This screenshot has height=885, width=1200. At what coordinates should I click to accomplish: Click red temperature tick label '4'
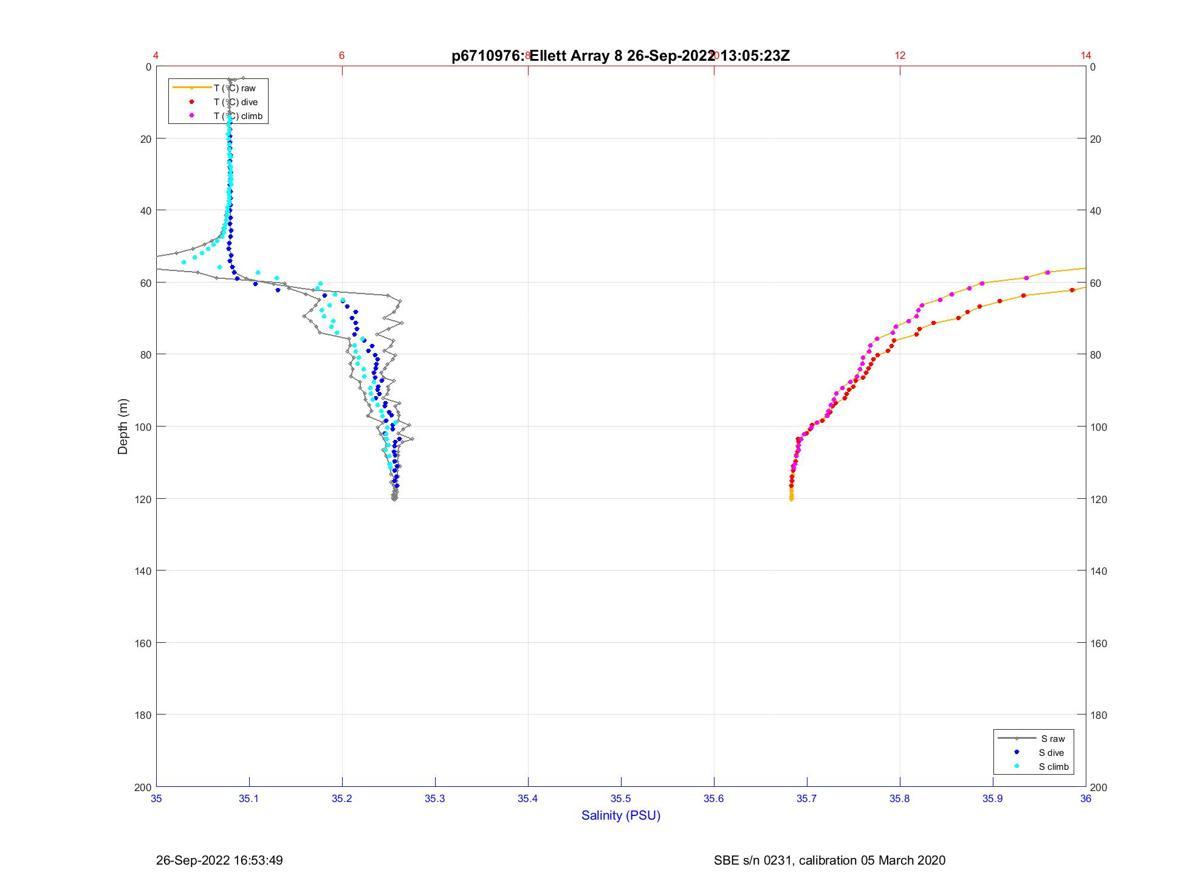point(156,55)
